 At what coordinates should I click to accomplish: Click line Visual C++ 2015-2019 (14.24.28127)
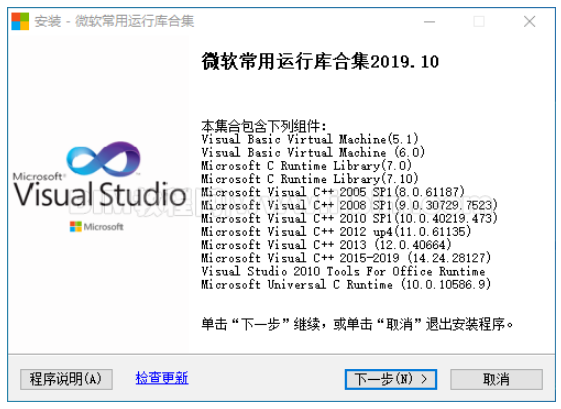[x=346, y=258]
